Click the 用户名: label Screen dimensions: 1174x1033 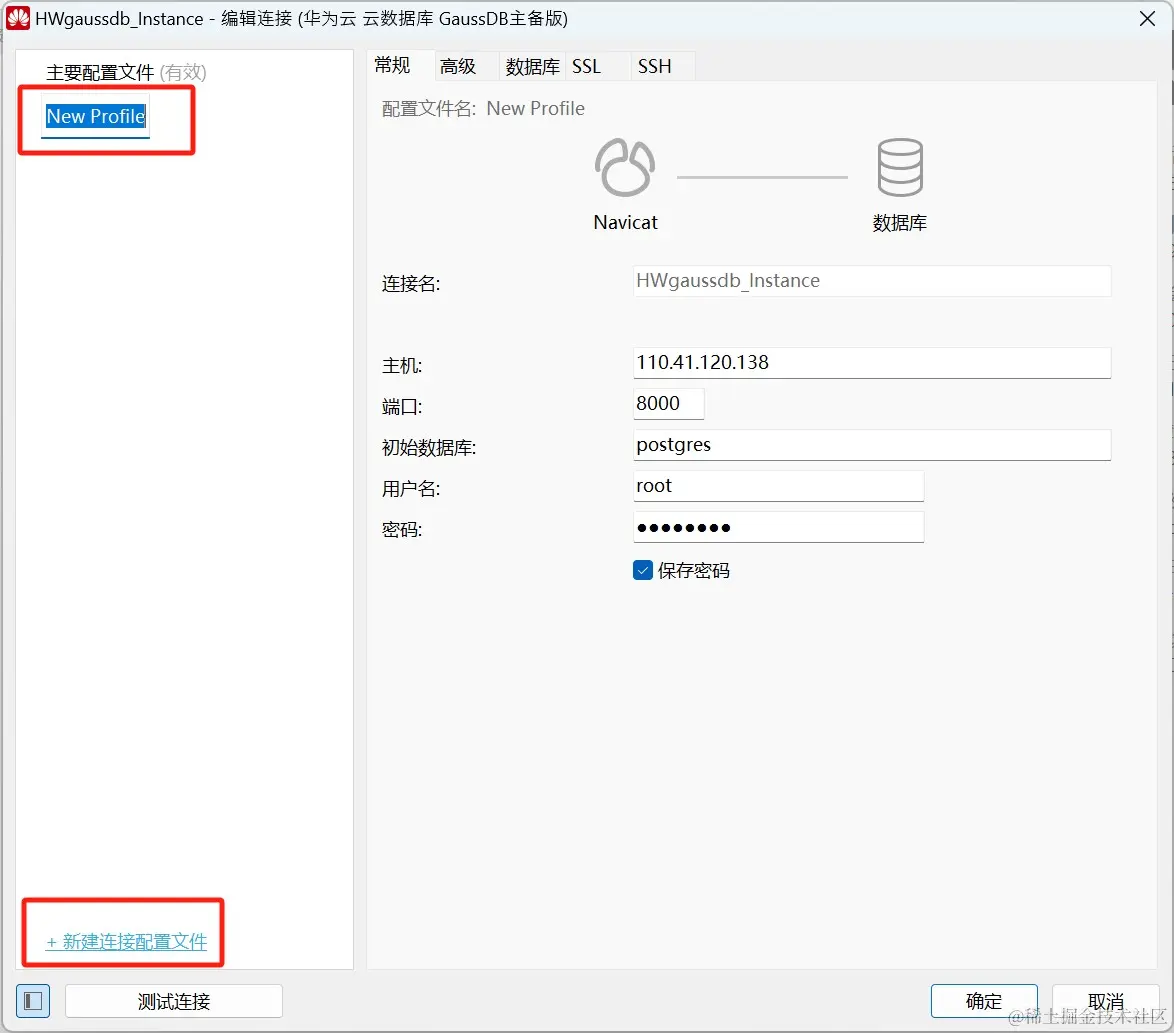(x=411, y=489)
